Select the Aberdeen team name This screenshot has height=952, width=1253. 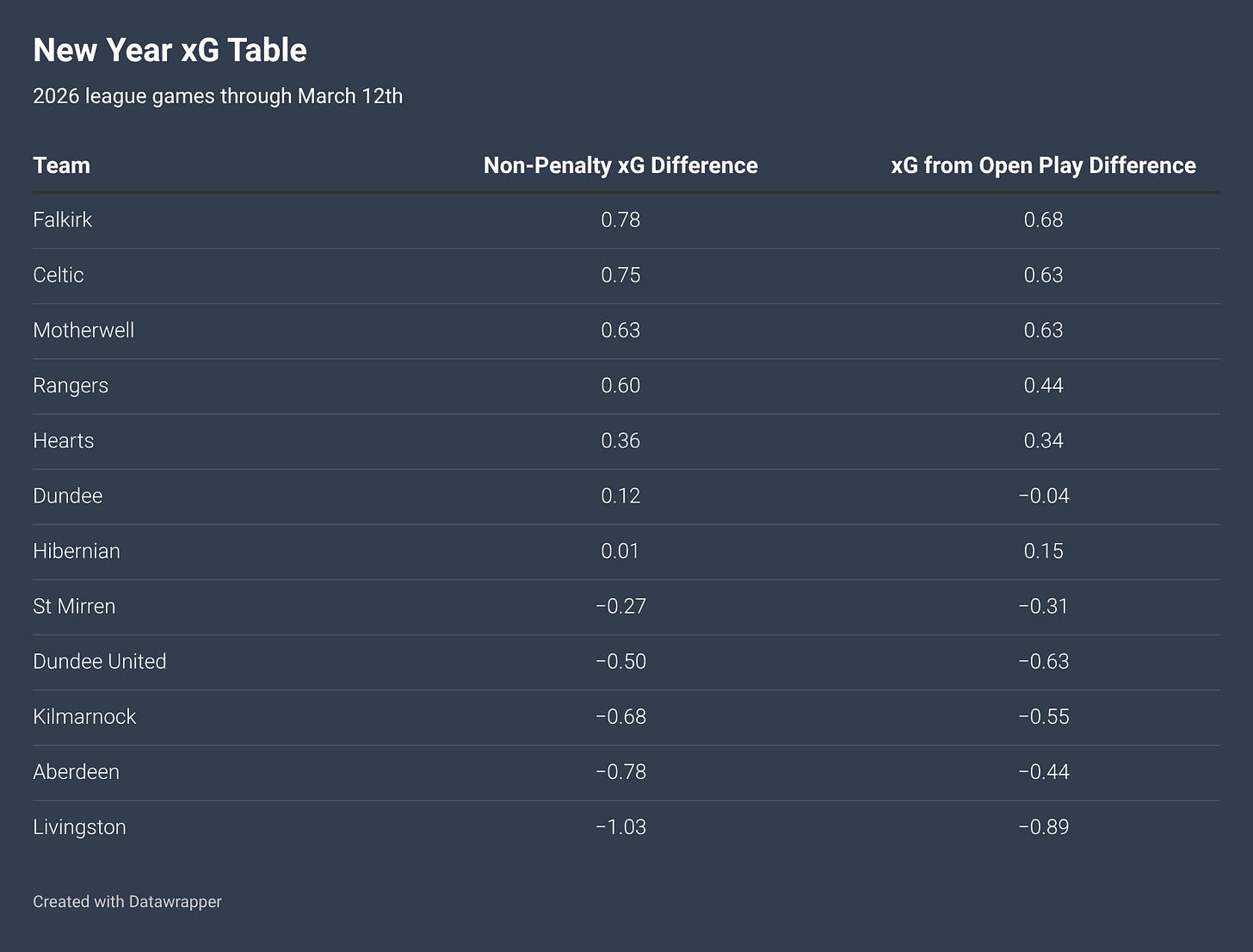(76, 771)
